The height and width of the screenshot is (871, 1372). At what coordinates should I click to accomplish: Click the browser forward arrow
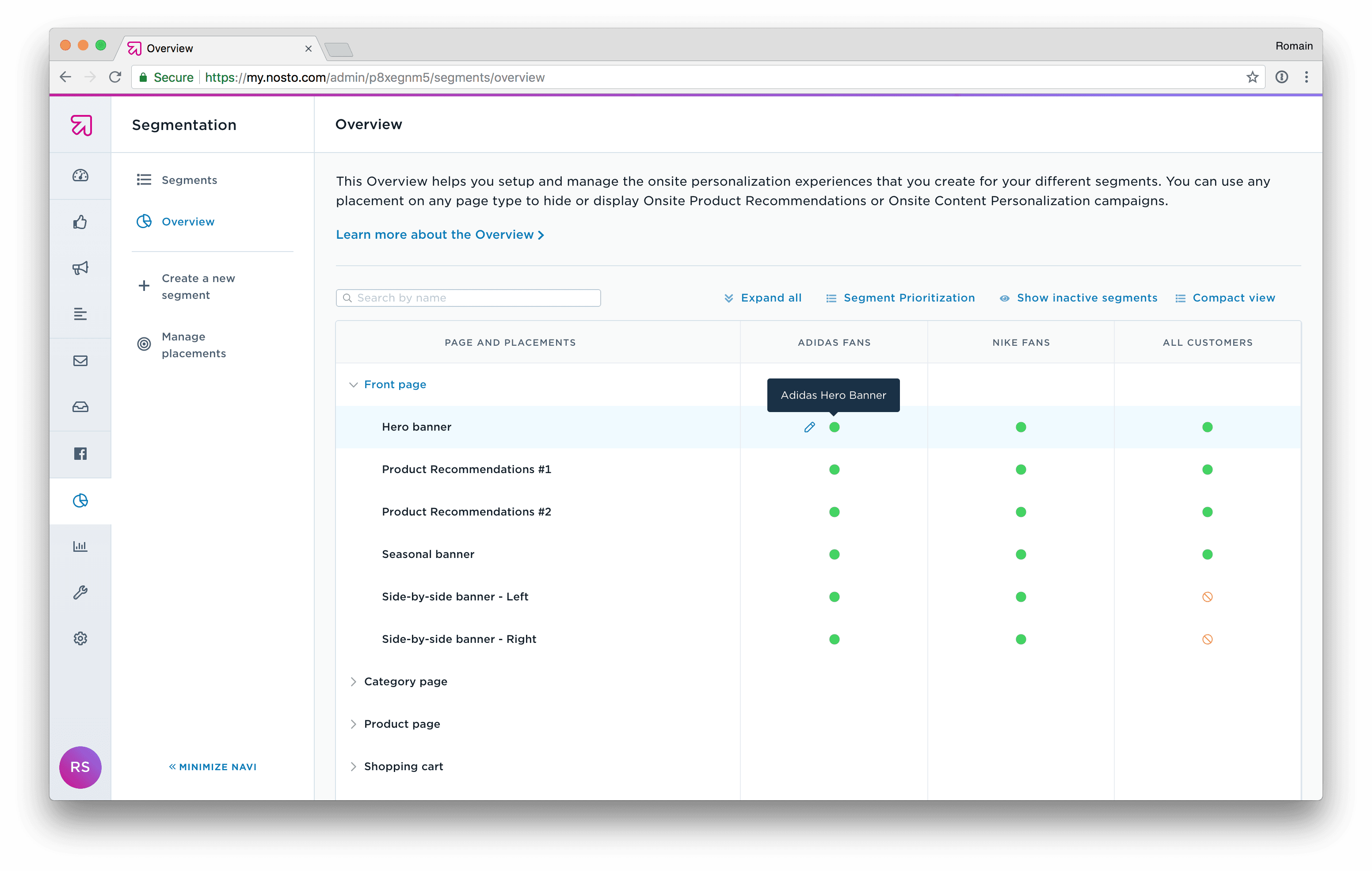click(90, 77)
